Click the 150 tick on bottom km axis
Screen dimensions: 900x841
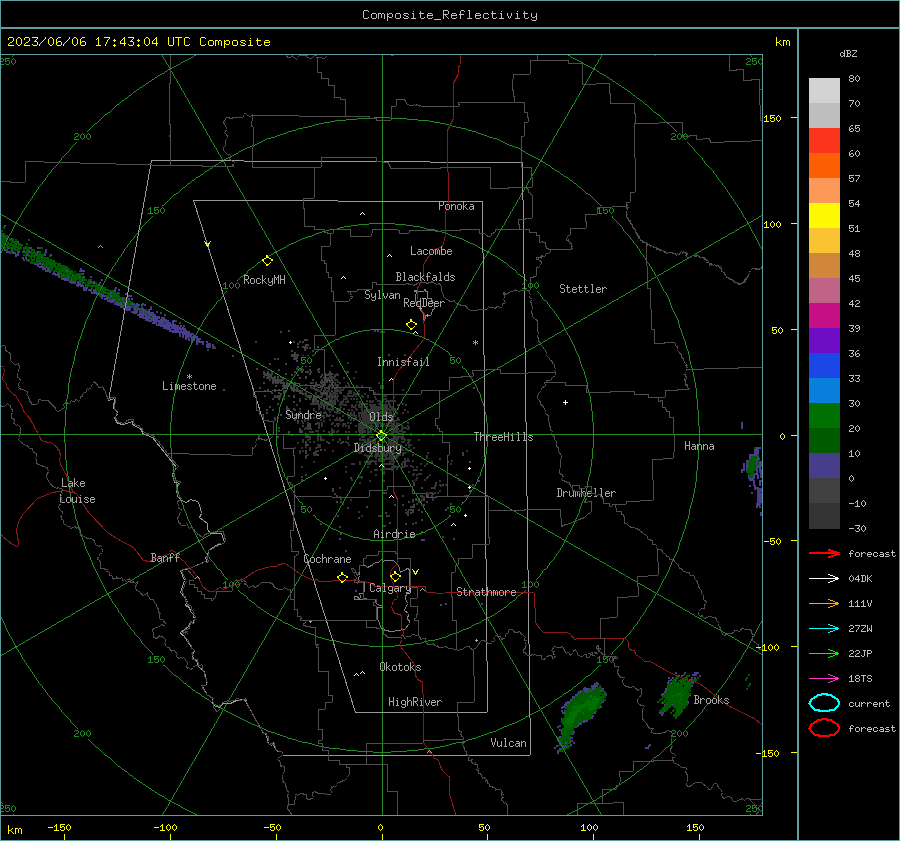tap(695, 827)
